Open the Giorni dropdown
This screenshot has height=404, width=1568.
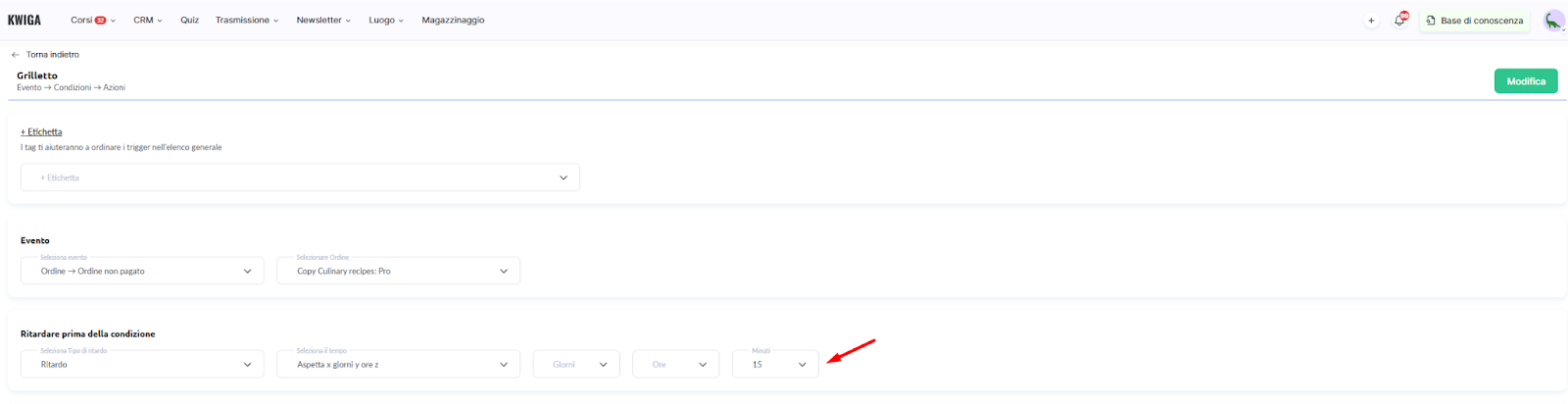(x=576, y=364)
